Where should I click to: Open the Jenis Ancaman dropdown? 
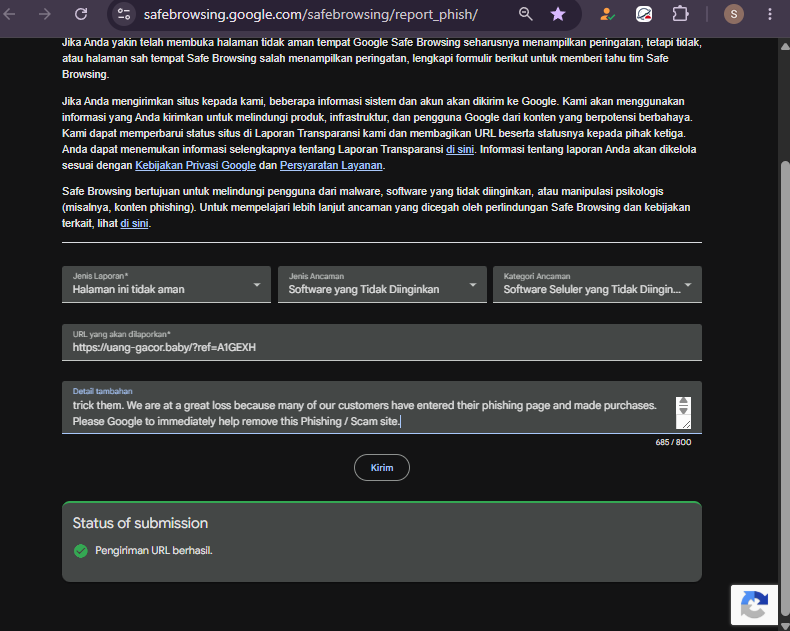click(382, 285)
